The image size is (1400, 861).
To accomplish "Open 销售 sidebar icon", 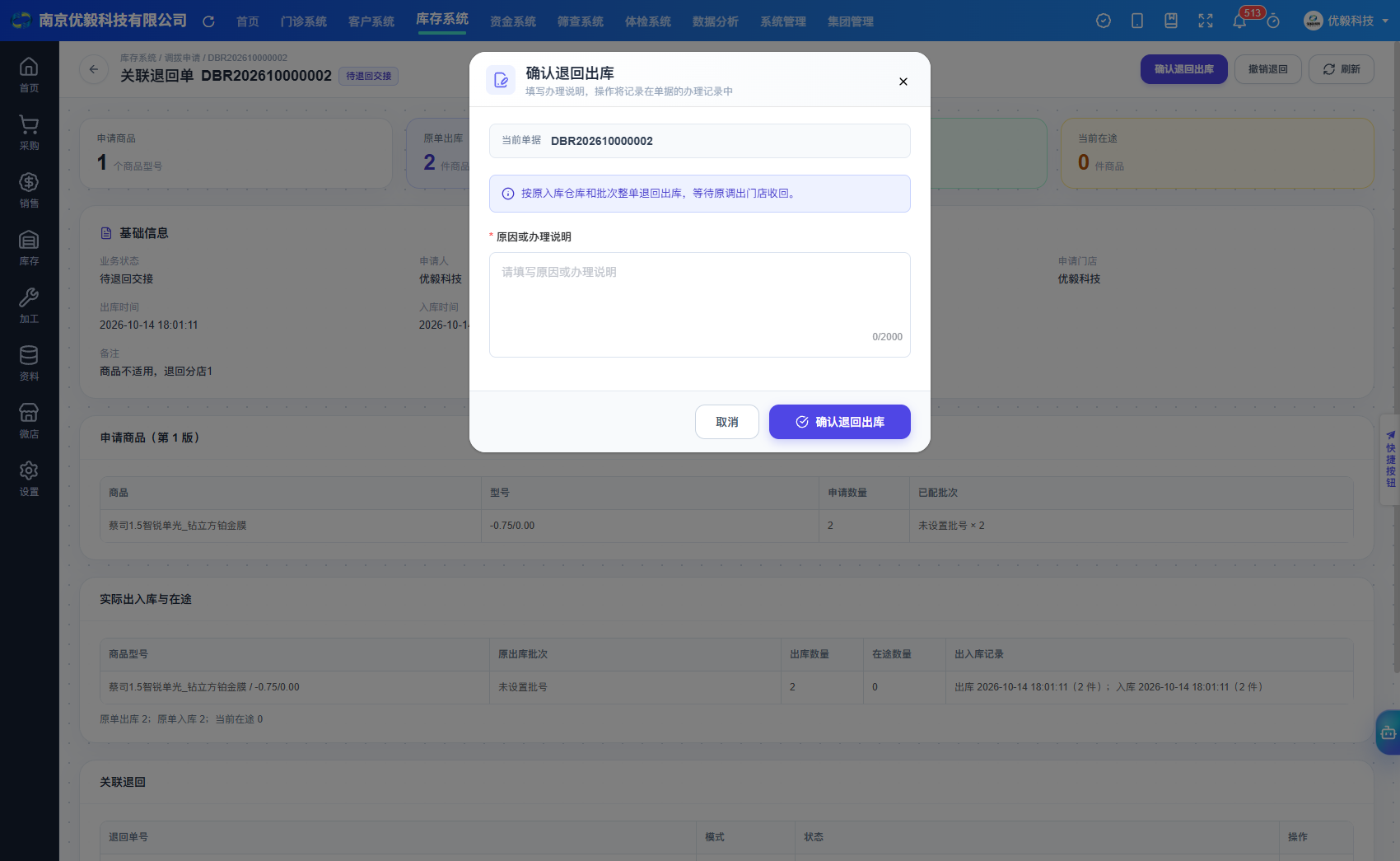I will [x=29, y=190].
